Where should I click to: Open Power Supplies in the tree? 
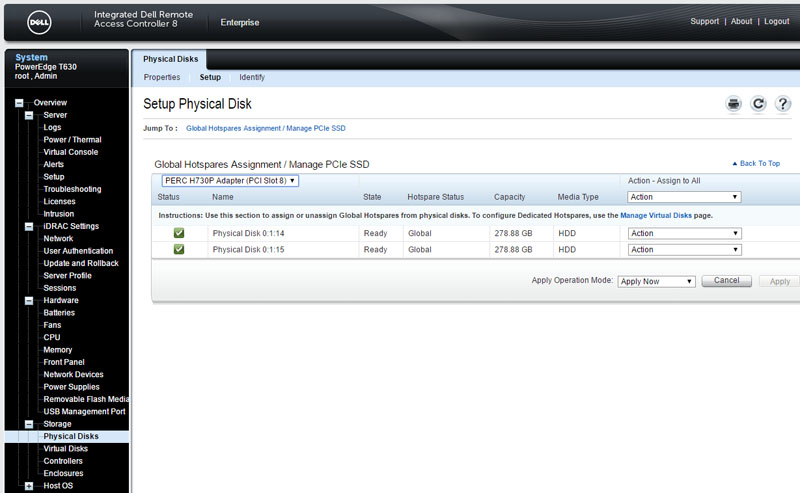tap(71, 387)
